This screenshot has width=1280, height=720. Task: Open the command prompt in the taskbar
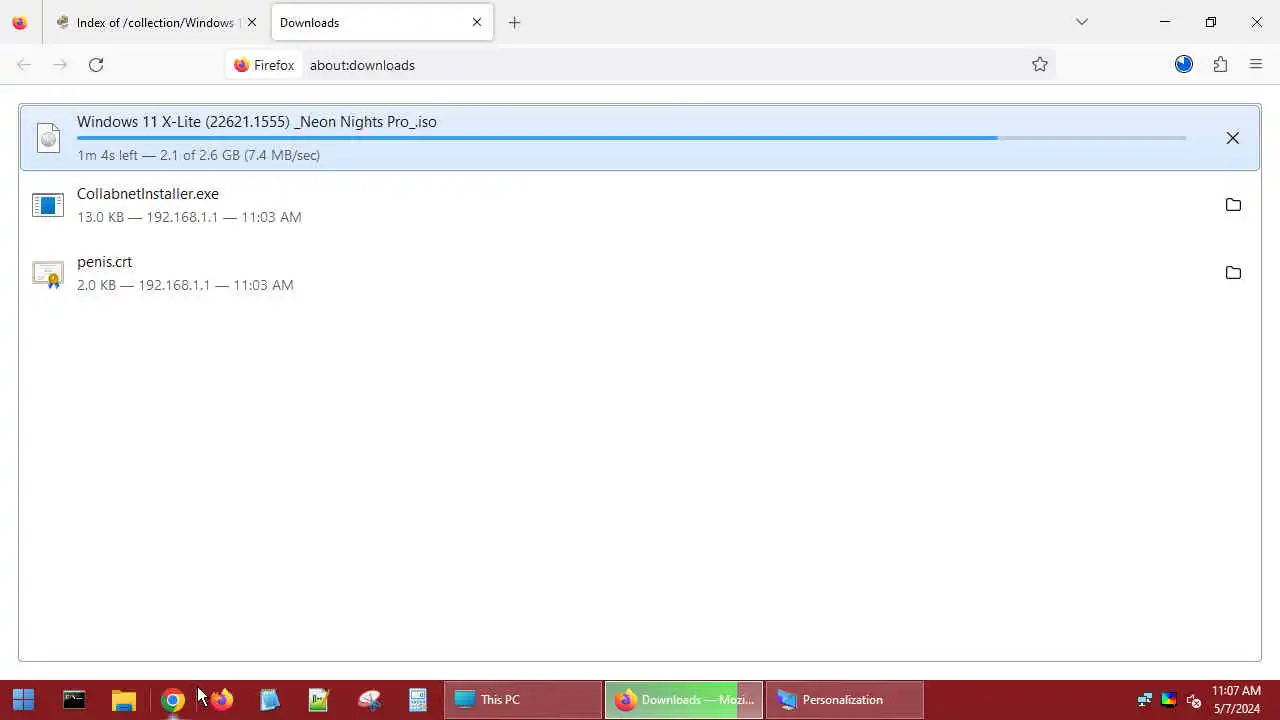(74, 700)
